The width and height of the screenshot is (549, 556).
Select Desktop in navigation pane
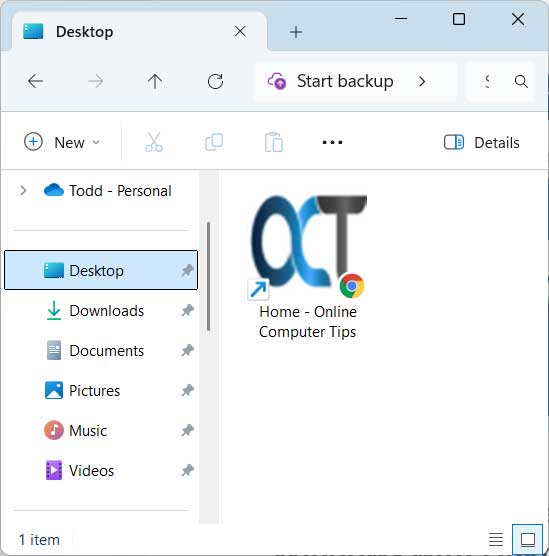click(x=101, y=270)
